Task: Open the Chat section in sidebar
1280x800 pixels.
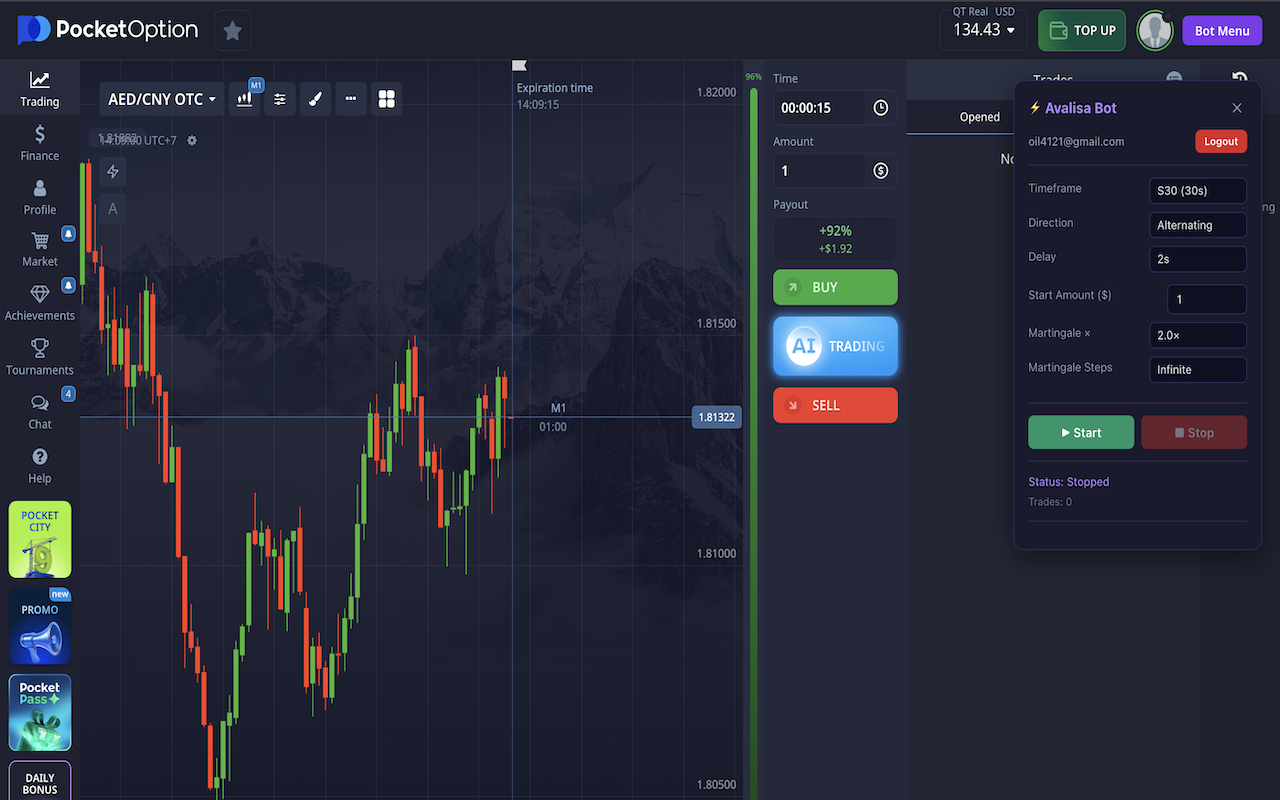Action: pos(40,411)
